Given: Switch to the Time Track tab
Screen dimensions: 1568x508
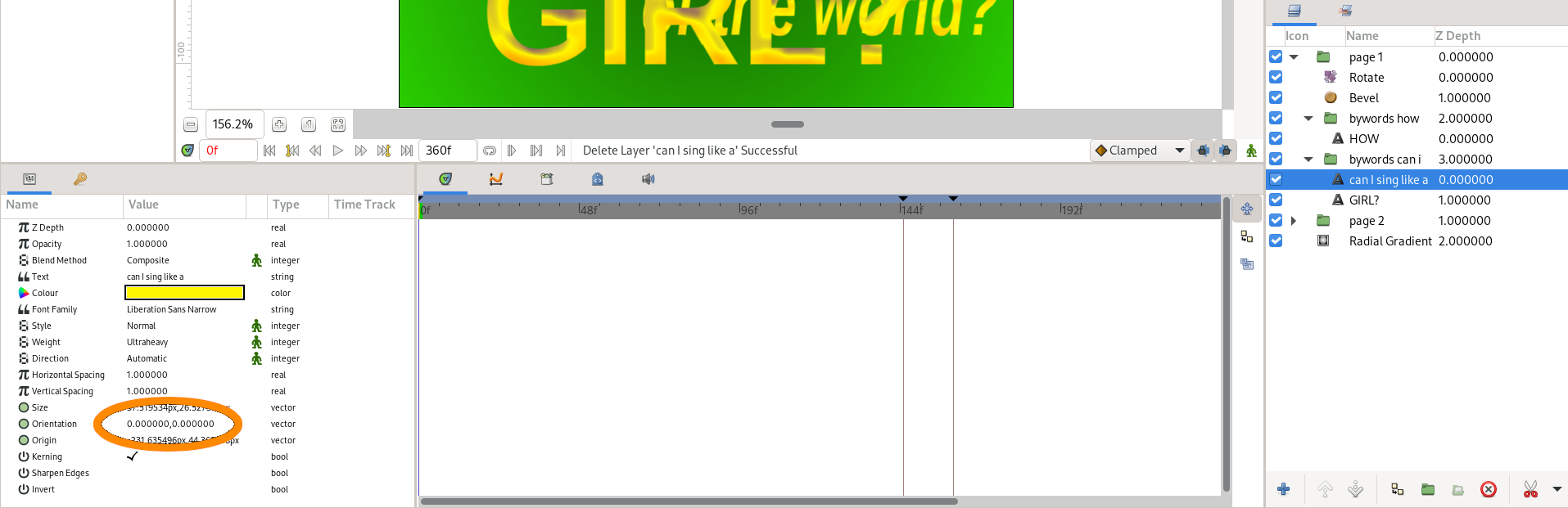Looking at the screenshot, I should (x=445, y=179).
